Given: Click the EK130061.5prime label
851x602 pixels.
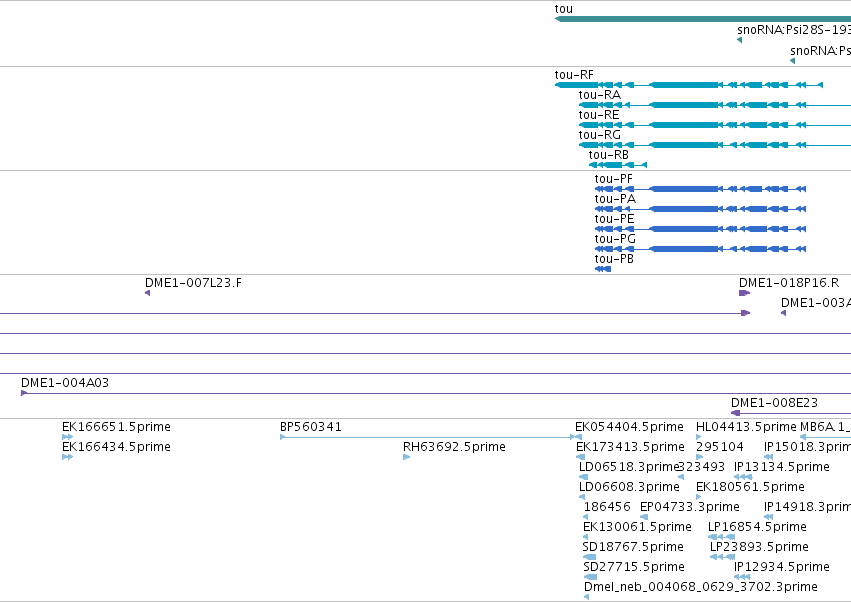Looking at the screenshot, I should tap(637, 528).
